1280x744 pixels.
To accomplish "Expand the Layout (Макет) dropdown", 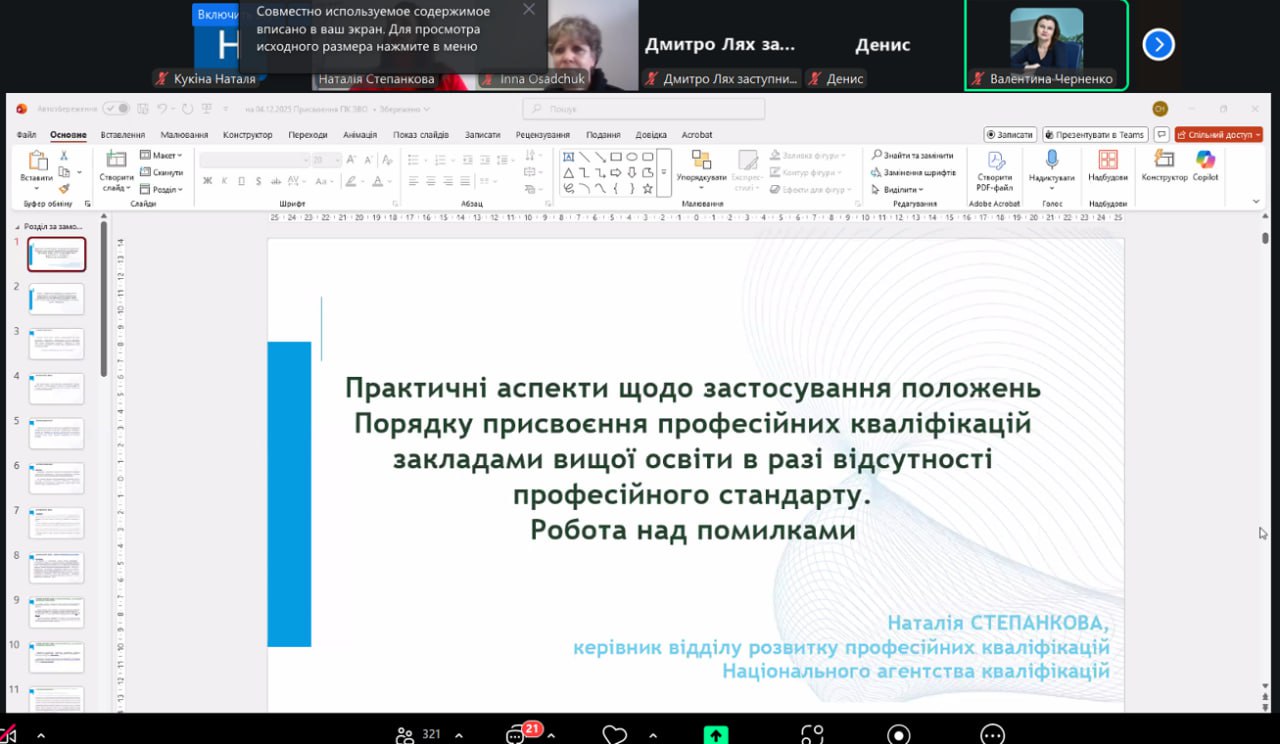I will tap(161, 155).
